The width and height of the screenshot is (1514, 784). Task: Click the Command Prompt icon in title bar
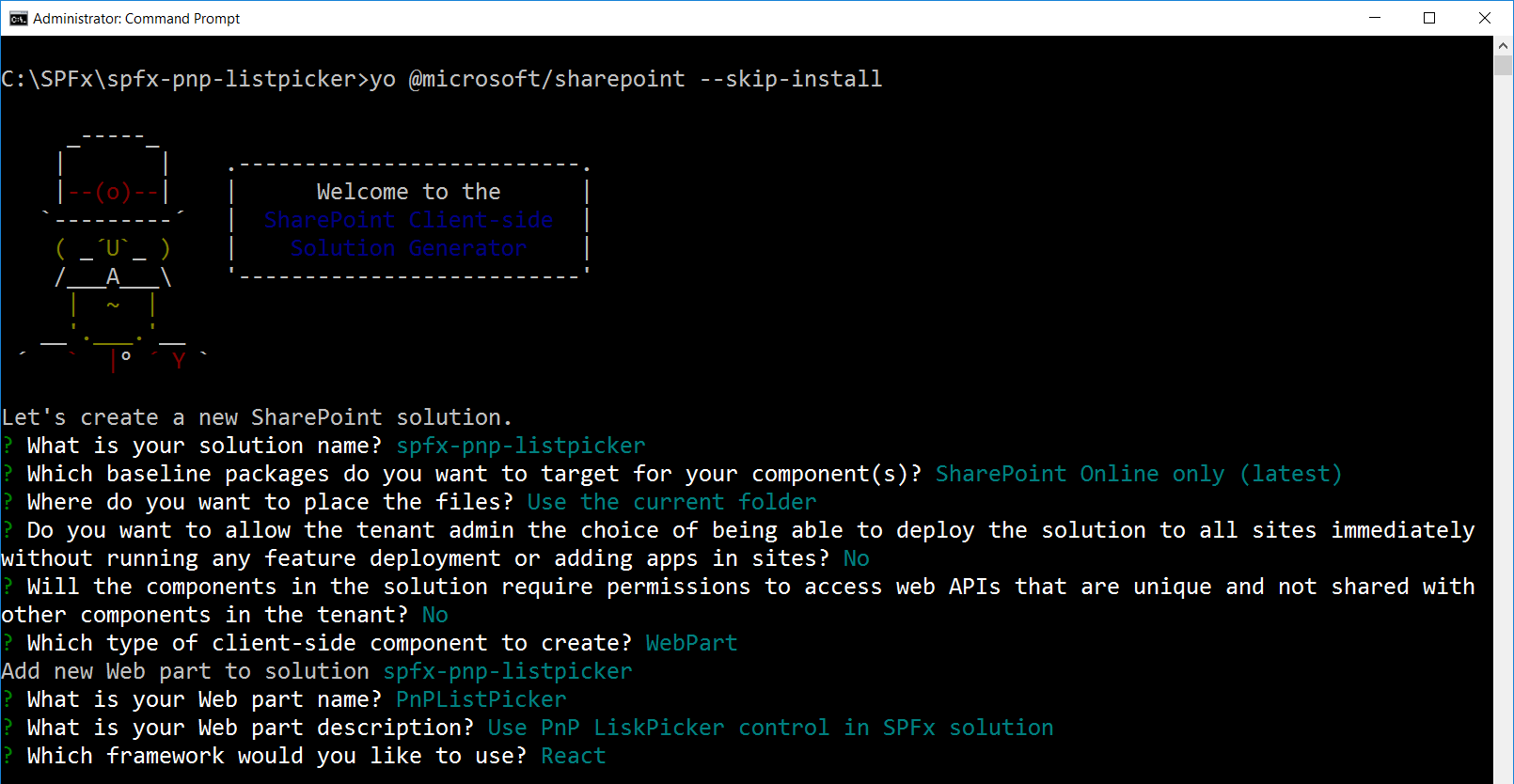point(18,18)
